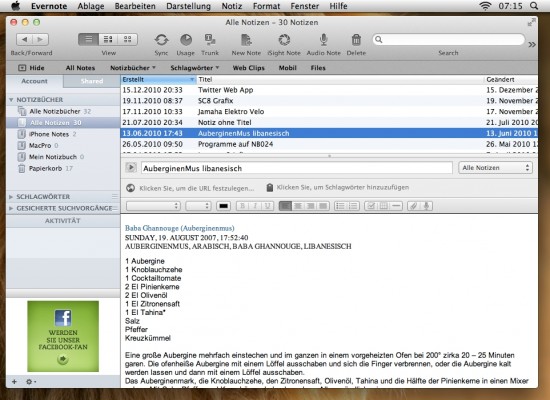Switch to list view mode
Screen dimensions: 550x400
pyautogui.click(x=89, y=39)
